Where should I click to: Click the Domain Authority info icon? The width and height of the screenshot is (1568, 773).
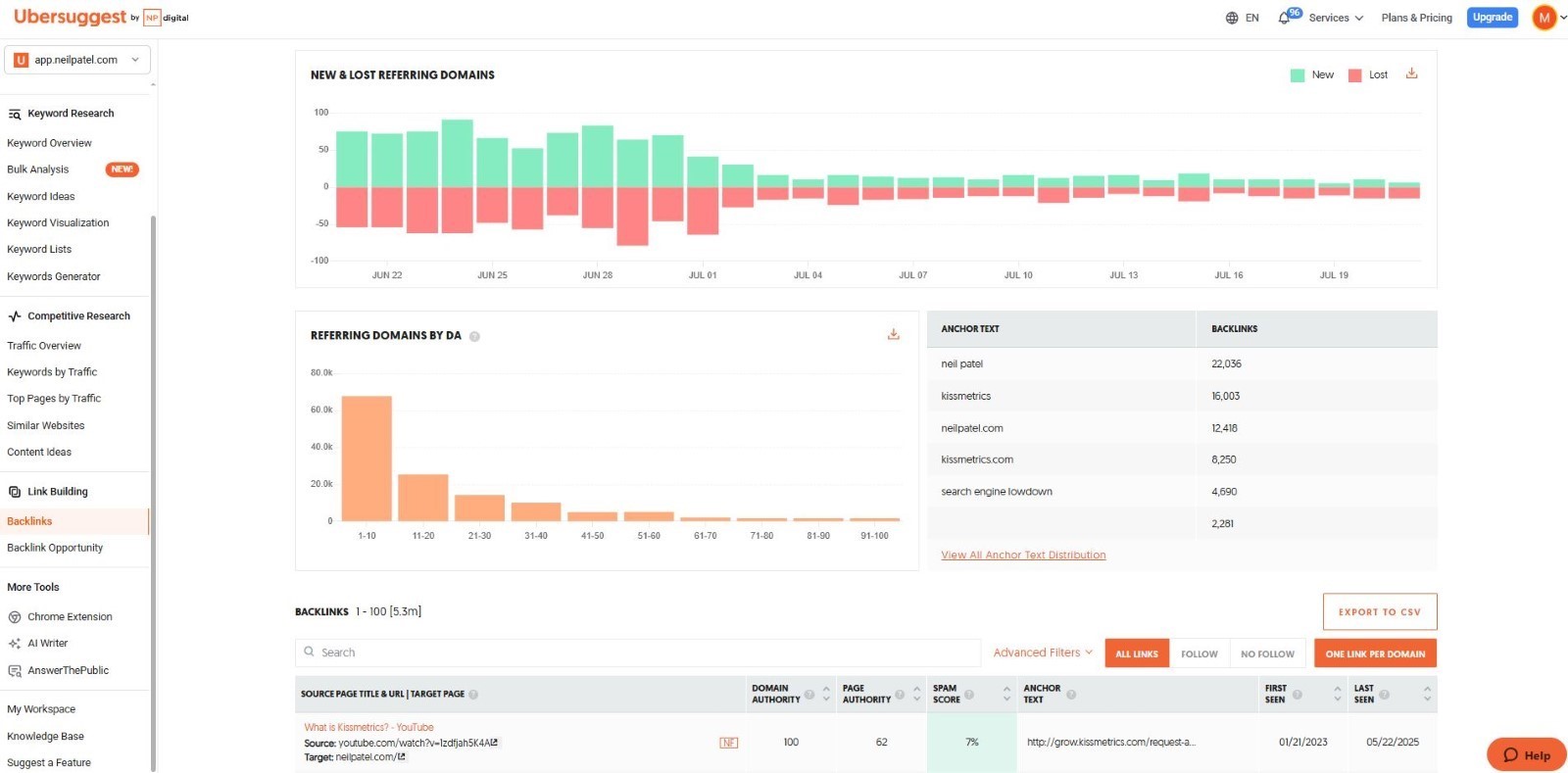point(809,695)
